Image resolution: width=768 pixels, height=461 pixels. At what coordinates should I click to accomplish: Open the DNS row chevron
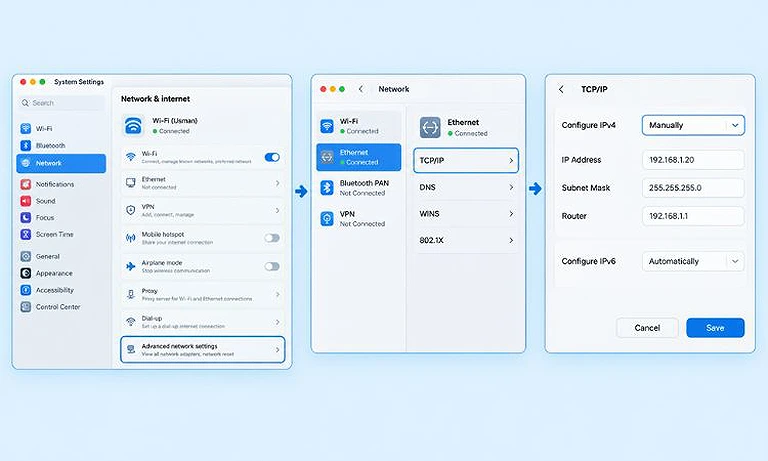tap(511, 187)
